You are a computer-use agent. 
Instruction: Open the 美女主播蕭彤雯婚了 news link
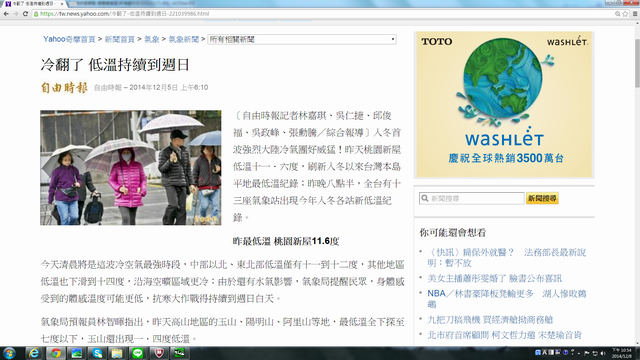coord(495,278)
